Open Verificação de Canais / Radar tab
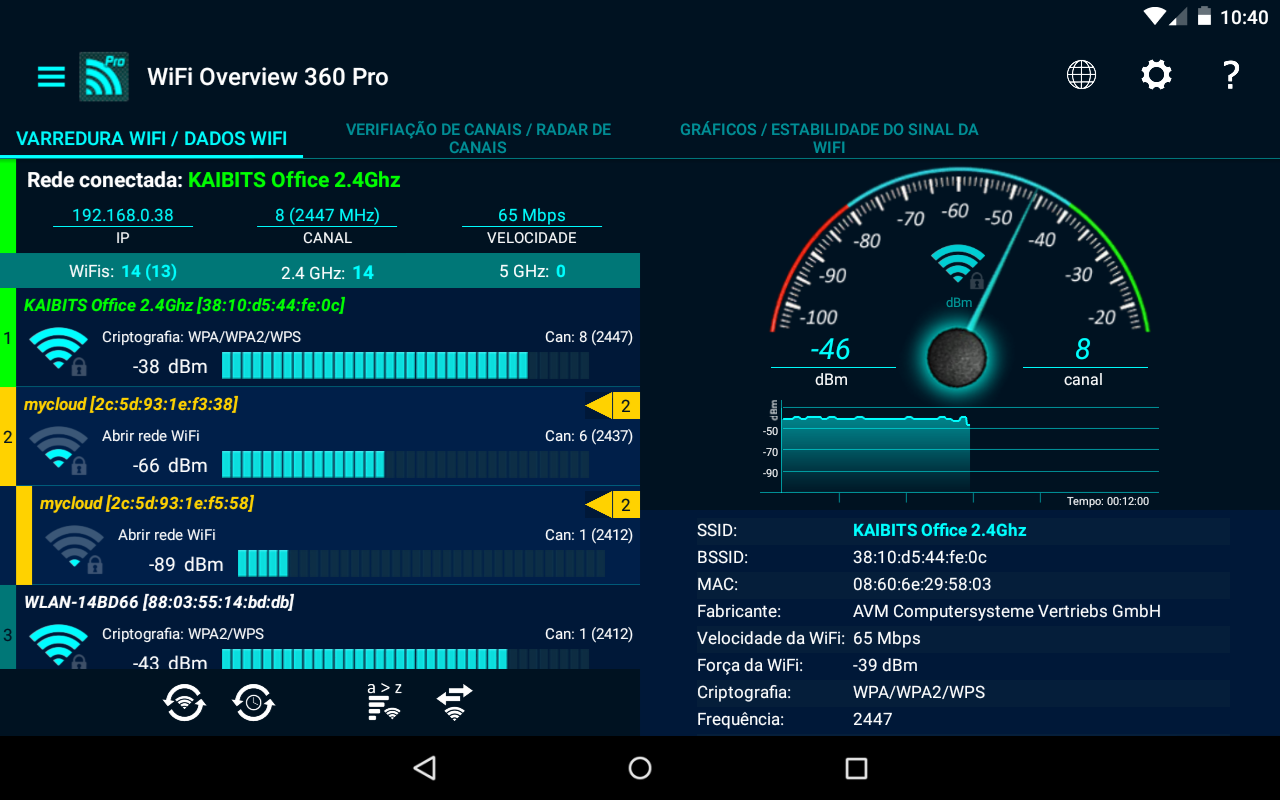 (478, 138)
